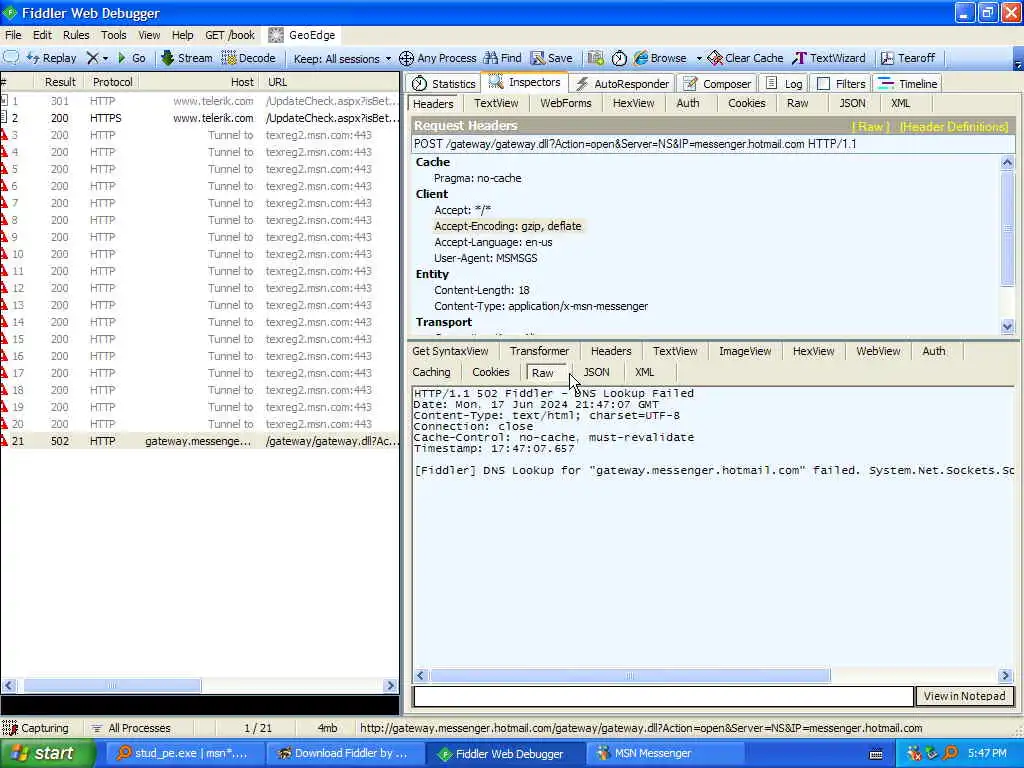The width and height of the screenshot is (1024, 768).
Task: Click the response pane horizontal scrollbar thumb
Action: click(x=630, y=675)
